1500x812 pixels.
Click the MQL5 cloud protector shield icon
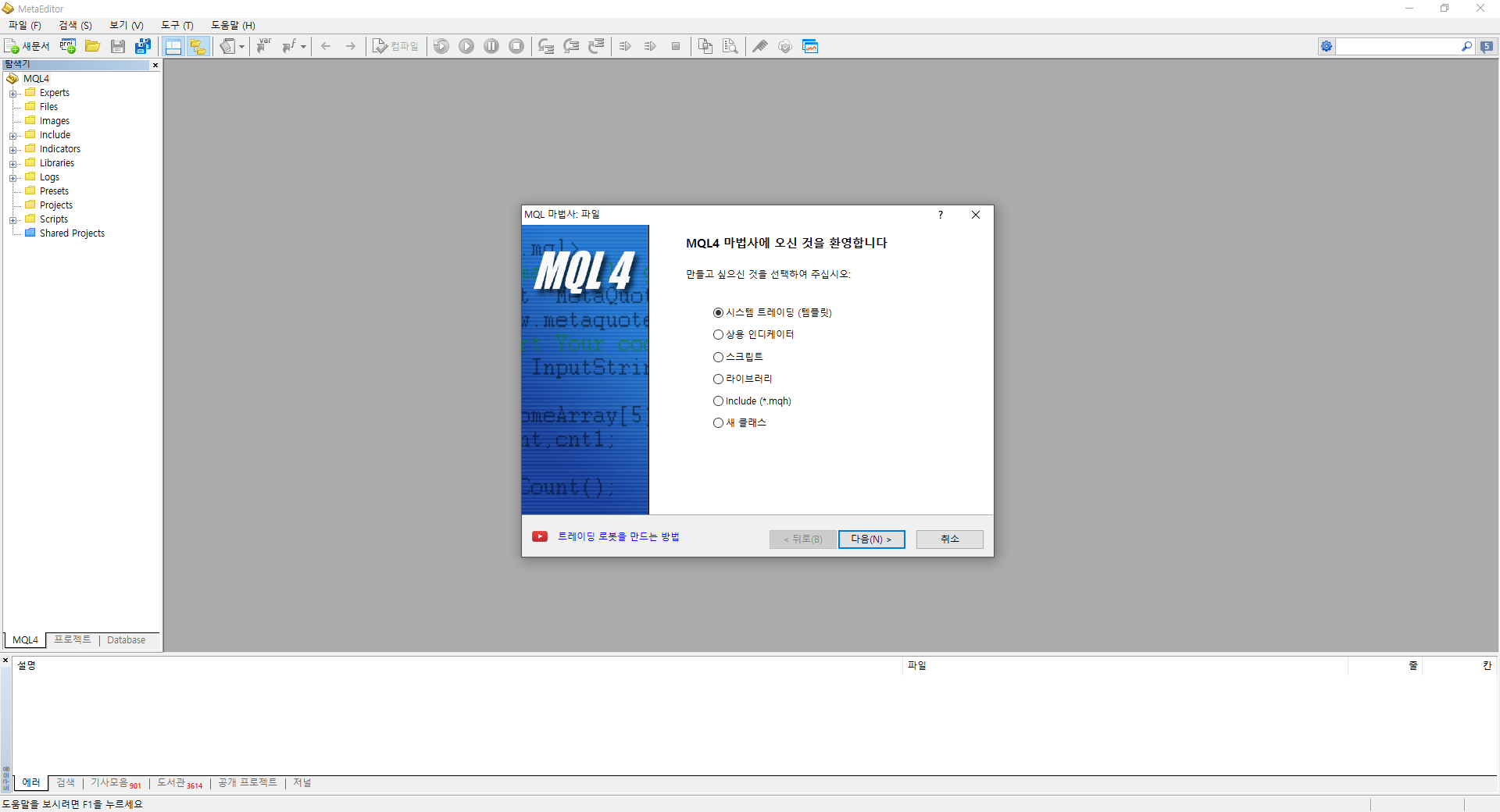(x=785, y=46)
